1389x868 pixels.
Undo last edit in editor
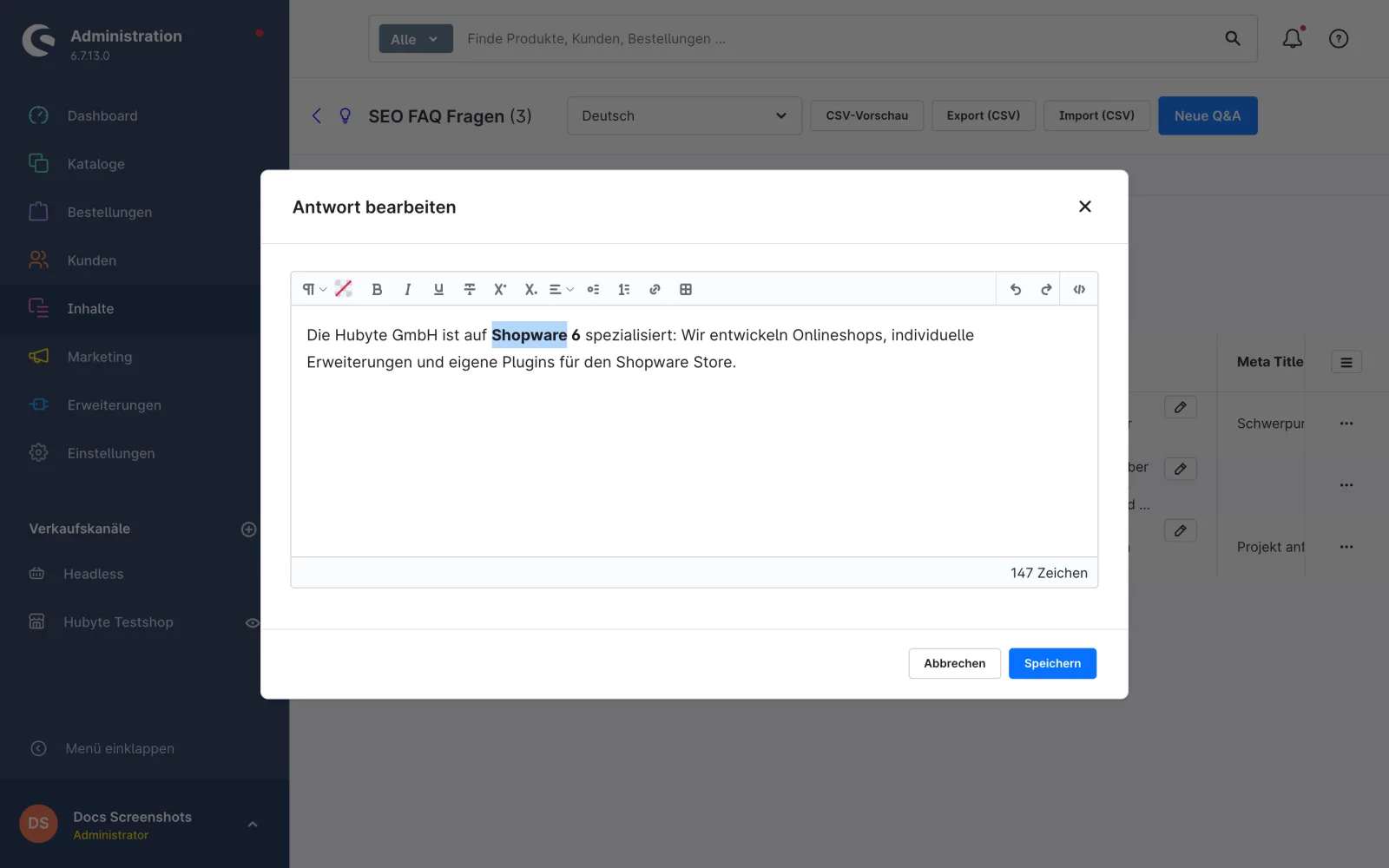[x=1016, y=289]
